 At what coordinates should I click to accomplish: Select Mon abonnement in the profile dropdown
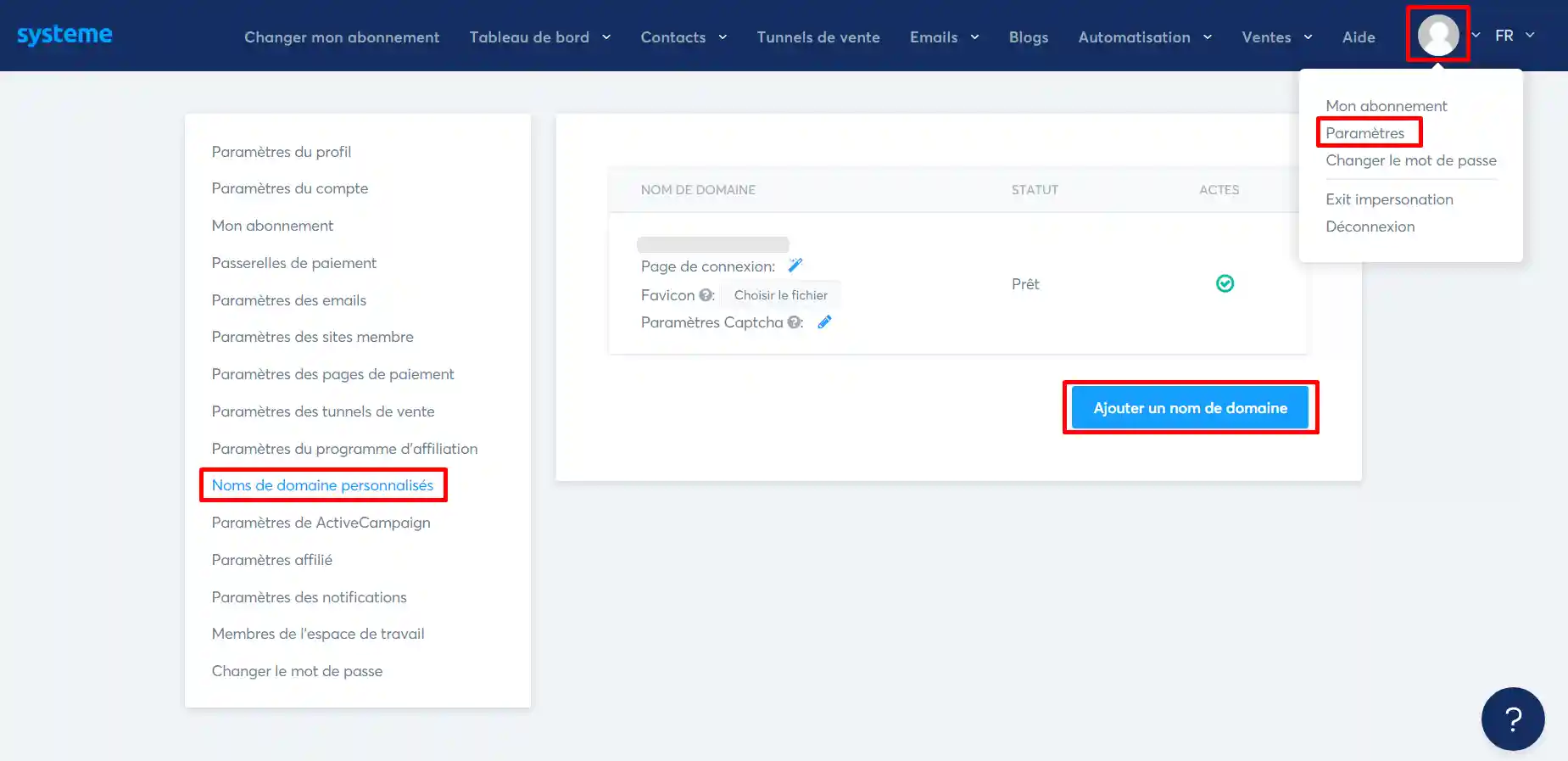pyautogui.click(x=1387, y=106)
